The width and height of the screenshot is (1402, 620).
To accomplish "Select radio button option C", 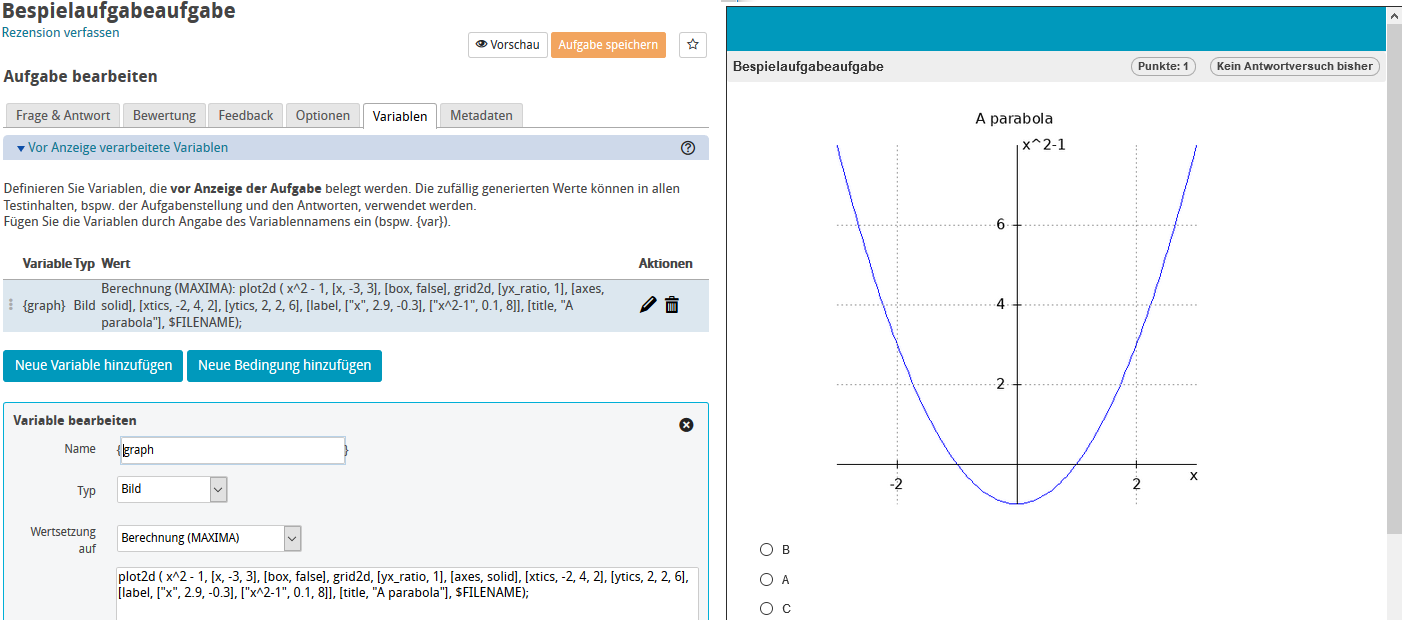I will 767,608.
